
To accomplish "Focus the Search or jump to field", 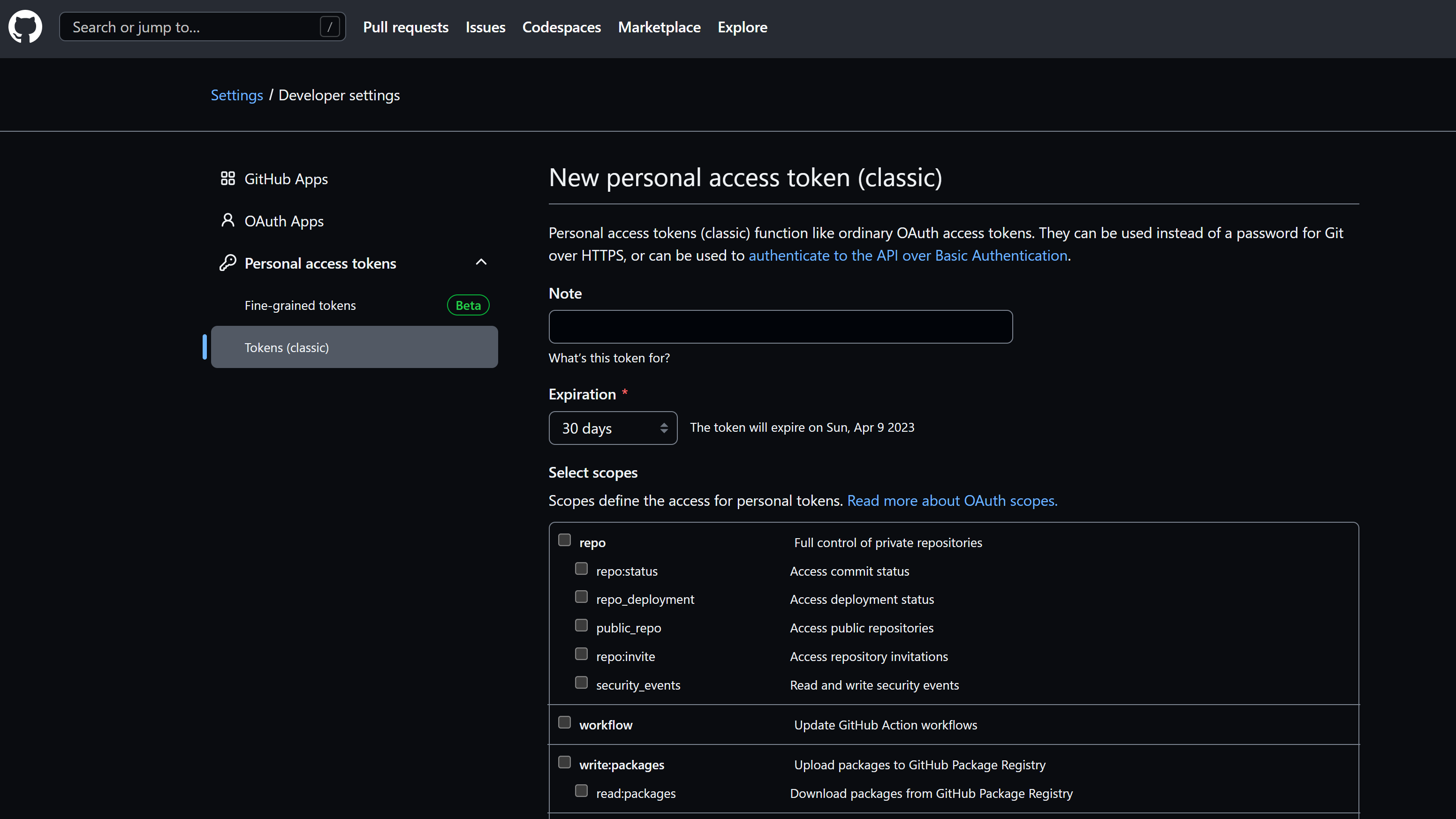I will click(x=202, y=27).
